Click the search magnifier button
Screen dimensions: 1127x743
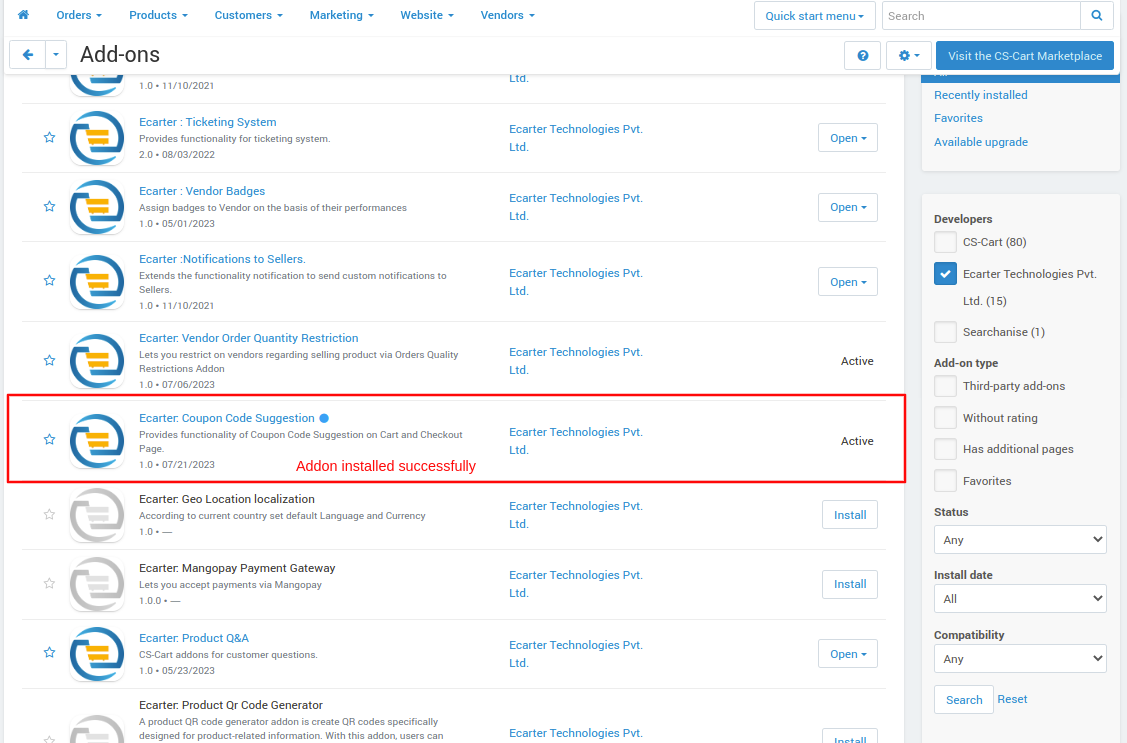1097,16
